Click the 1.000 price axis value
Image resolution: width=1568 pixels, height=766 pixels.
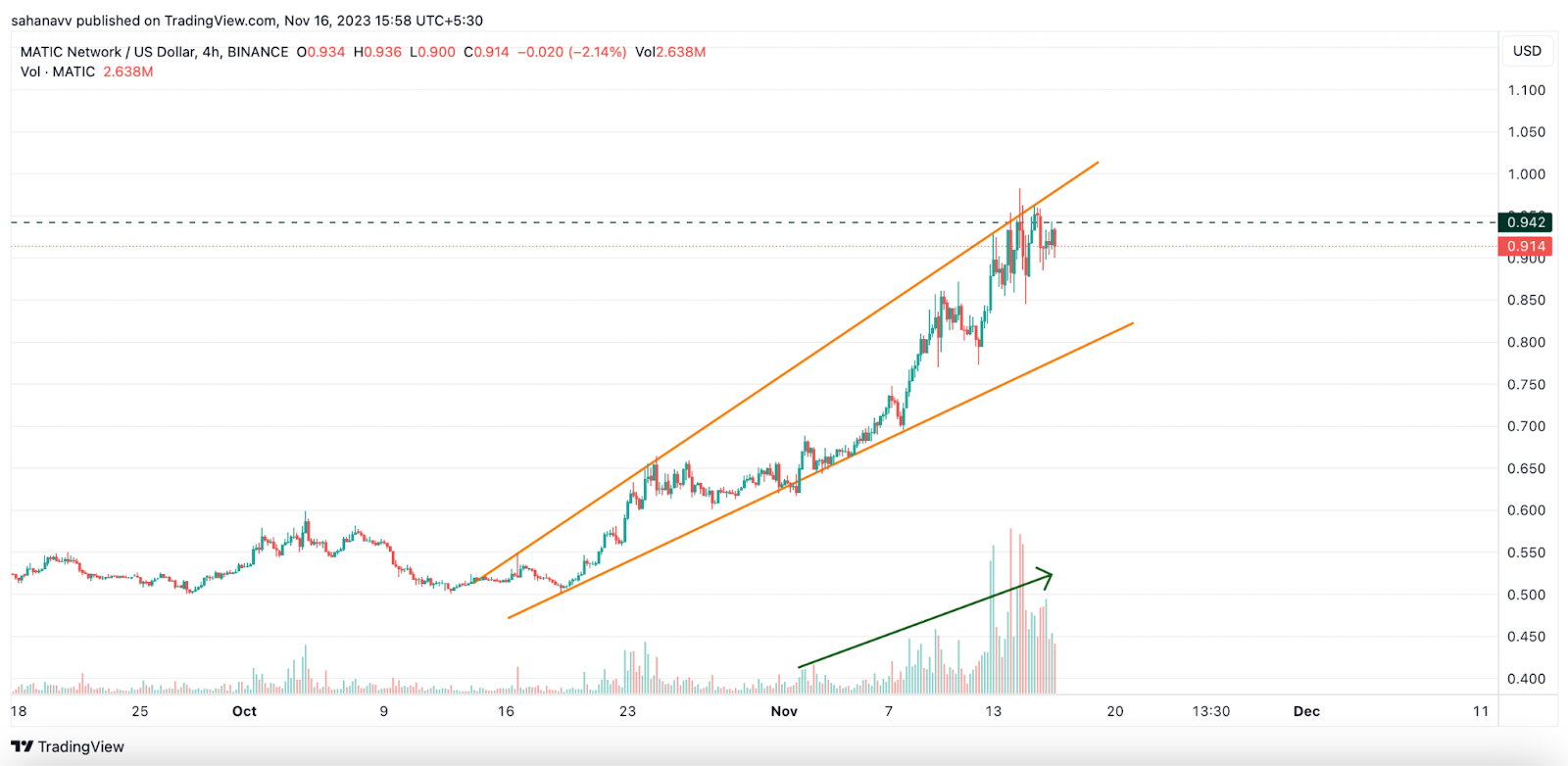(x=1526, y=174)
